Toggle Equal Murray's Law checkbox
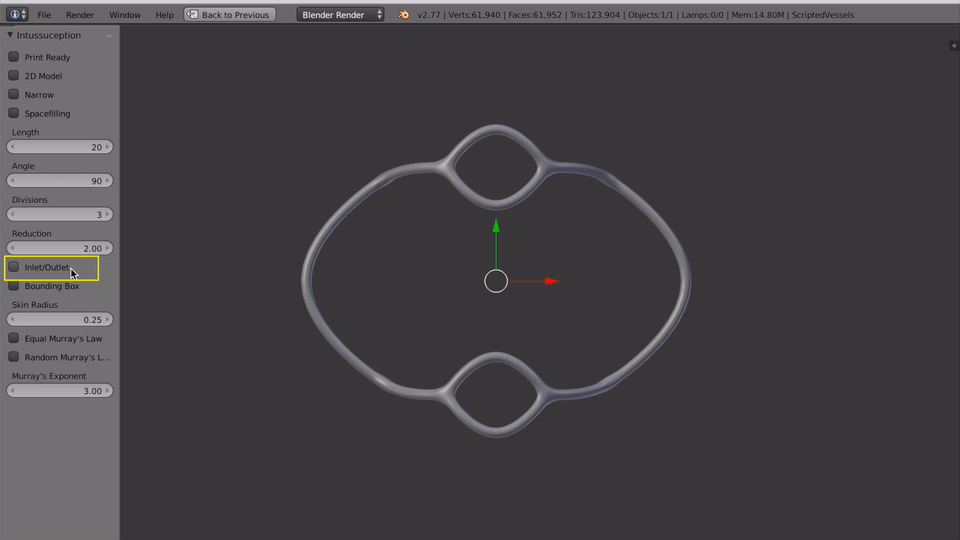The height and width of the screenshot is (540, 960). (13, 338)
